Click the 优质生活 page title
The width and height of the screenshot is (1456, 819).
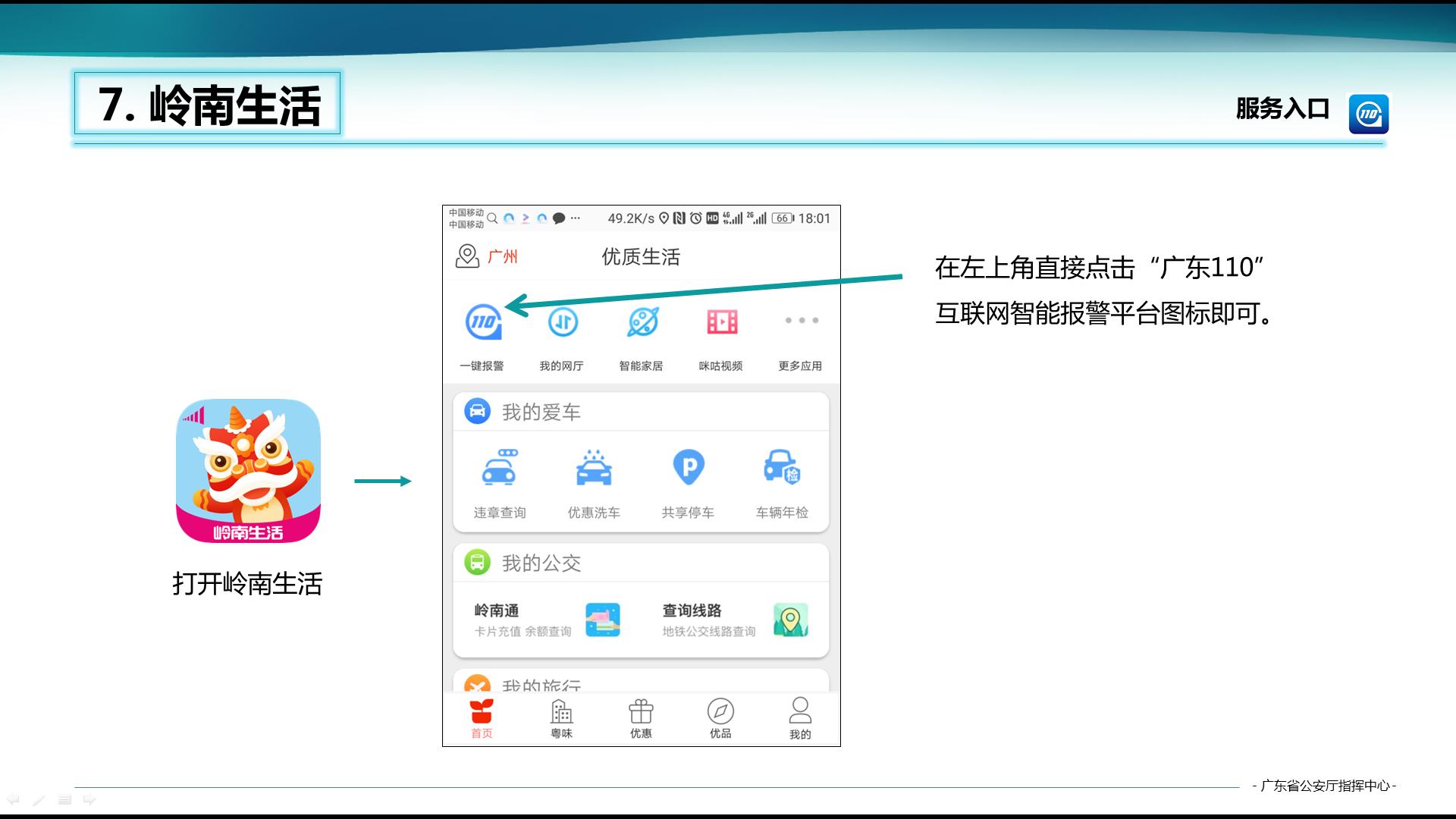[641, 257]
